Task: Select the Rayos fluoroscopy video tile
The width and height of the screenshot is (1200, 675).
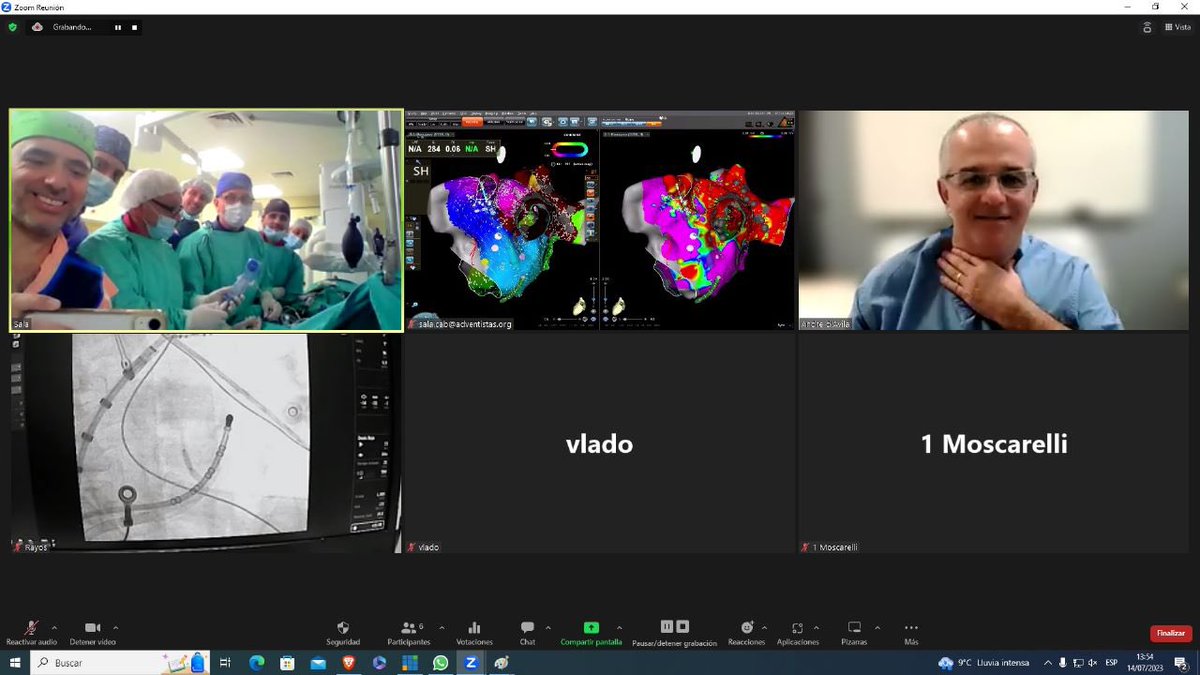Action: (206, 443)
